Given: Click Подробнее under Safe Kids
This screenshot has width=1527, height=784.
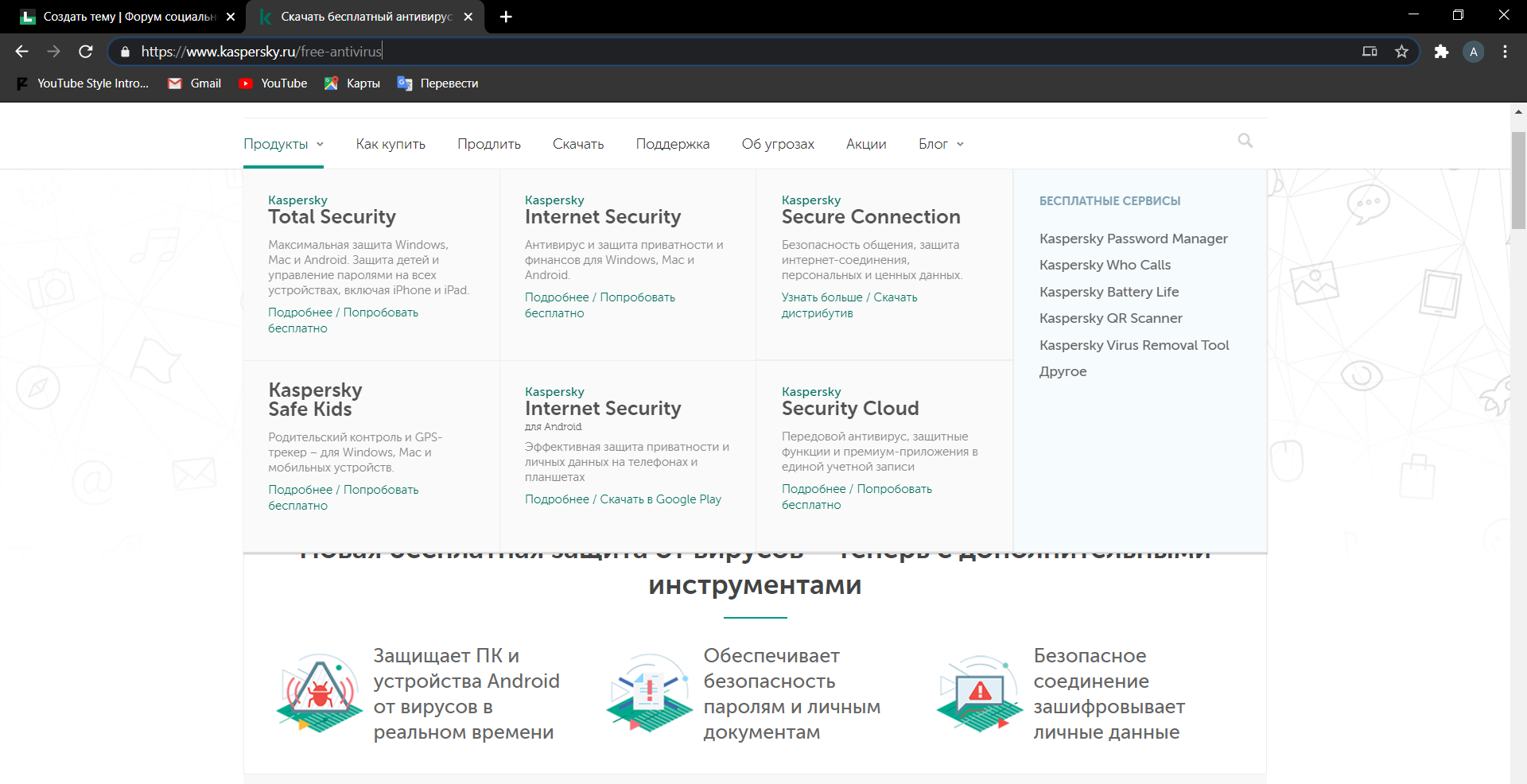Looking at the screenshot, I should tap(300, 490).
